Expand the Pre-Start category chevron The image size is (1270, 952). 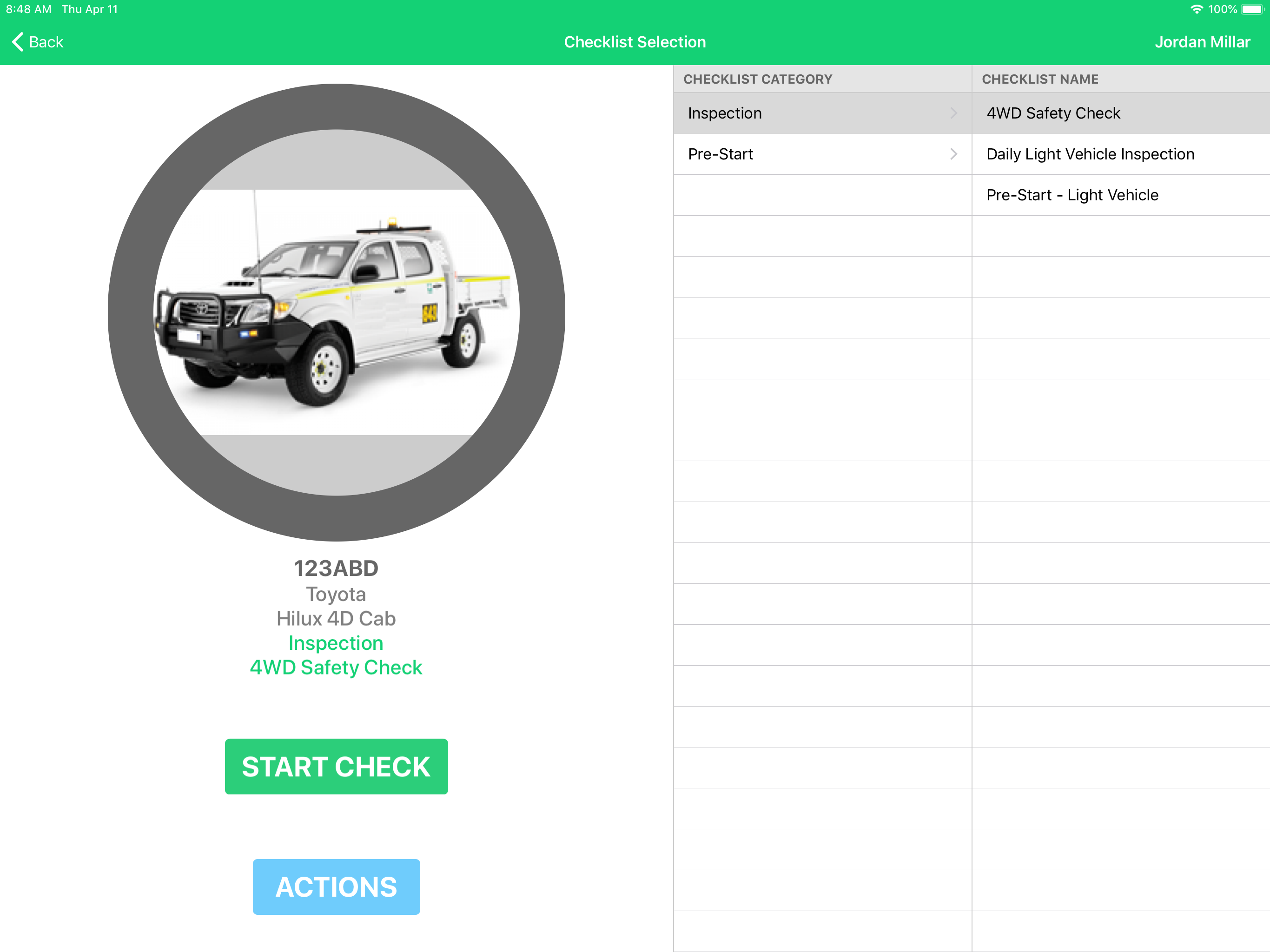[953, 154]
